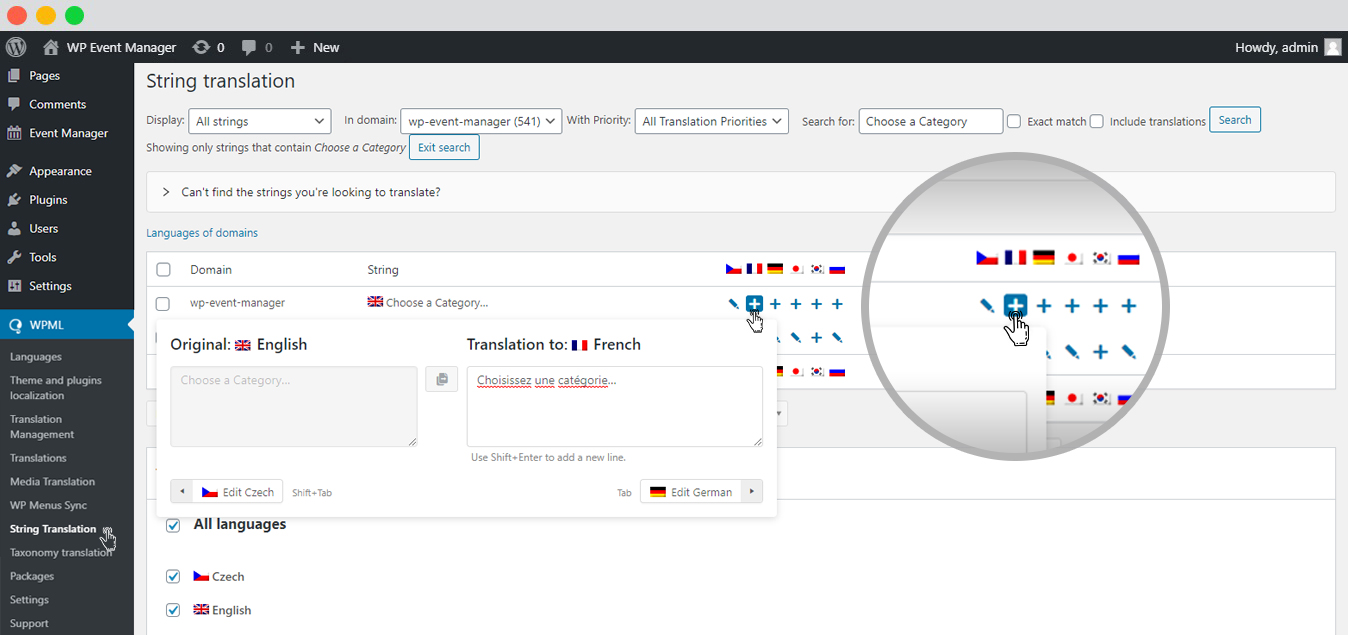Add Russian translation plus for Choose a Category
Viewport: 1348px width, 635px height.
tap(837, 304)
